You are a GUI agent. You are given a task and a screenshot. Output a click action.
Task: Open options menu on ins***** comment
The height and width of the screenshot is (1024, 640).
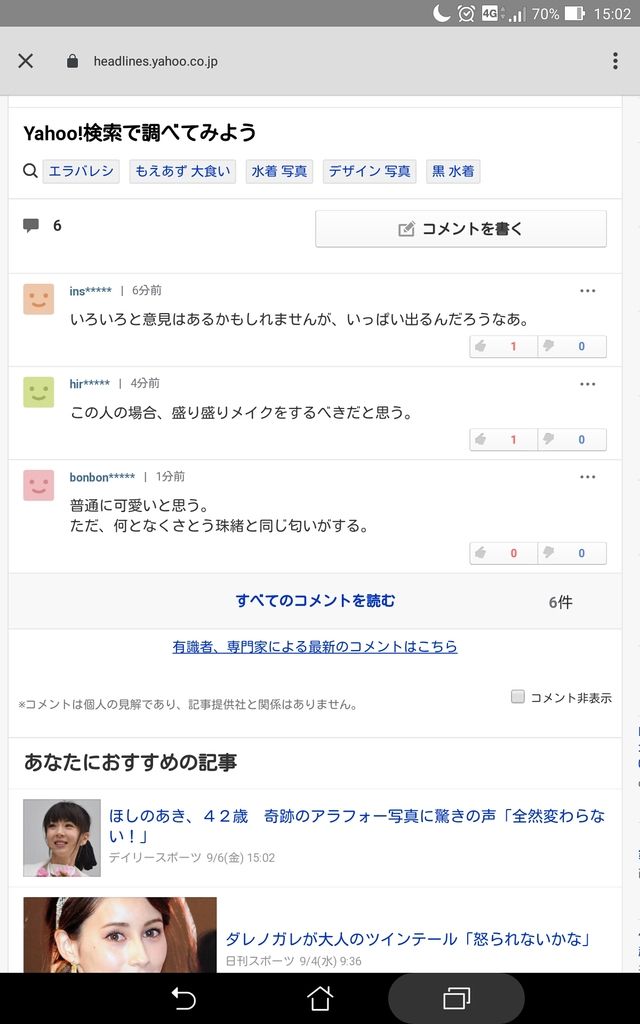587,291
